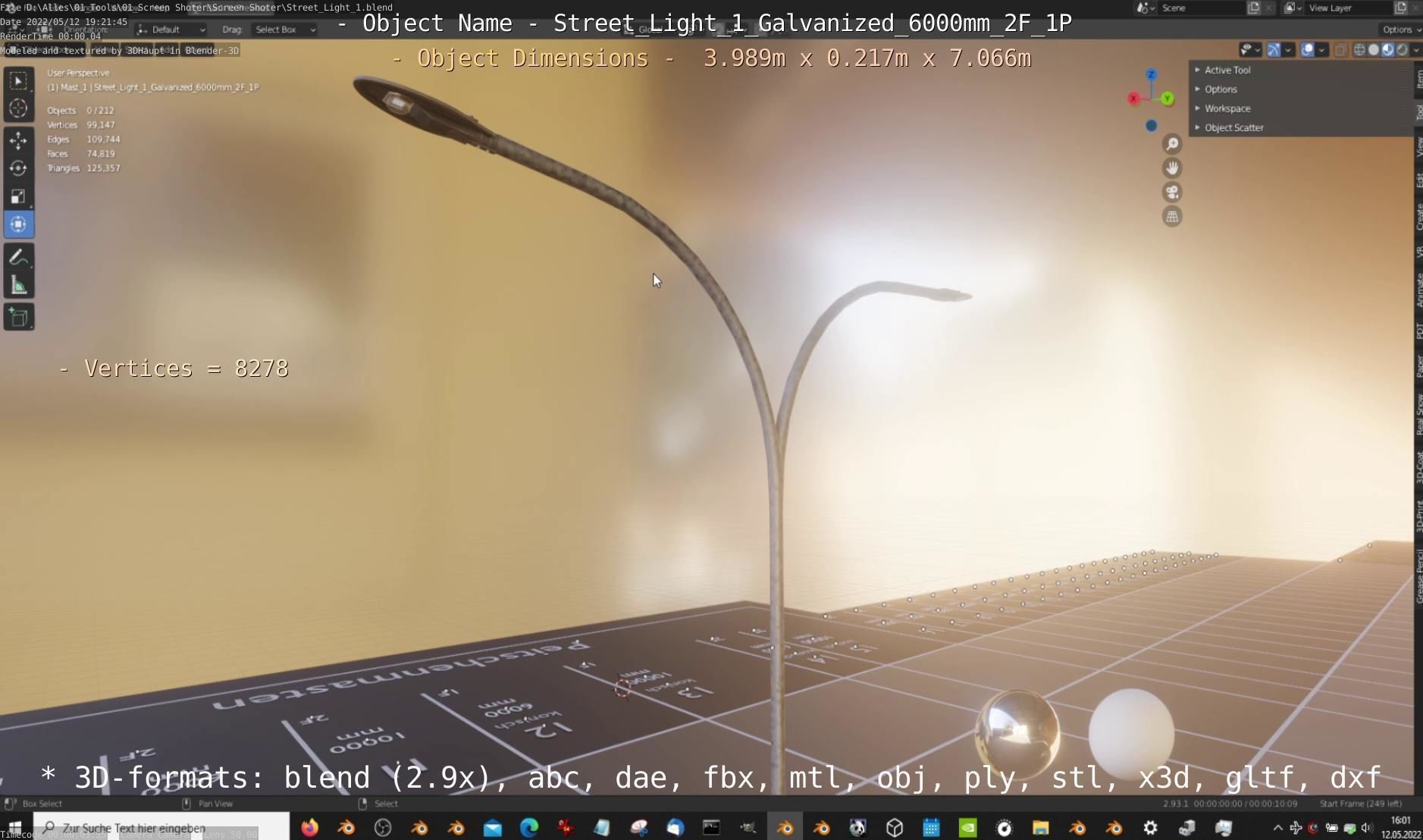Image resolution: width=1423 pixels, height=840 pixels.
Task: Switch to the Edit sidebar tab
Action: (1418, 180)
